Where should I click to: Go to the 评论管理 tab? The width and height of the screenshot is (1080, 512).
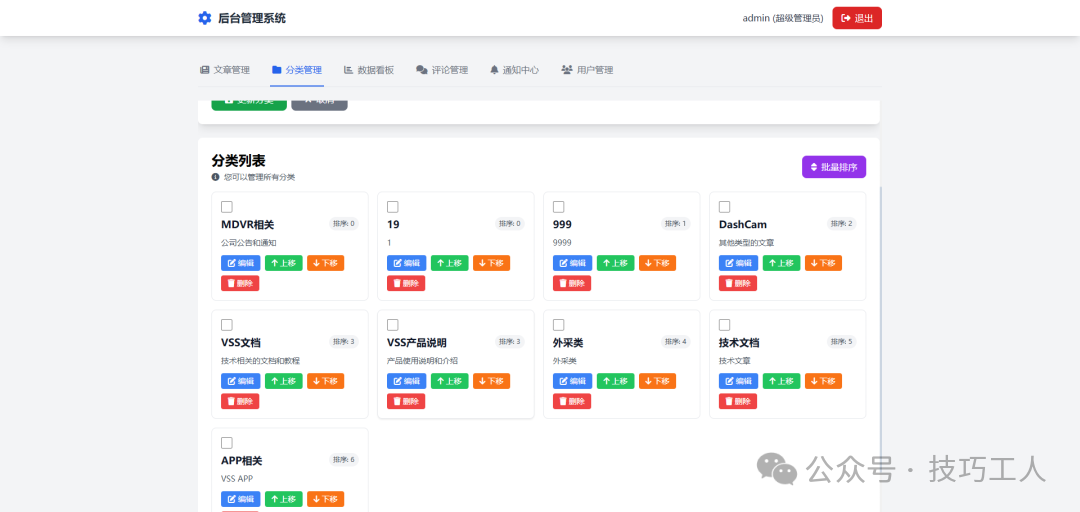click(442, 70)
